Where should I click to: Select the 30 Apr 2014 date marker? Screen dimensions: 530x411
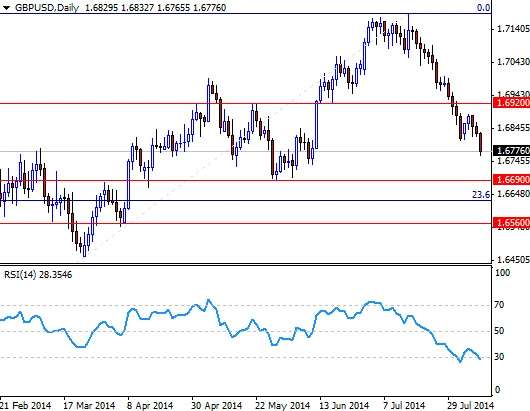coord(217,405)
